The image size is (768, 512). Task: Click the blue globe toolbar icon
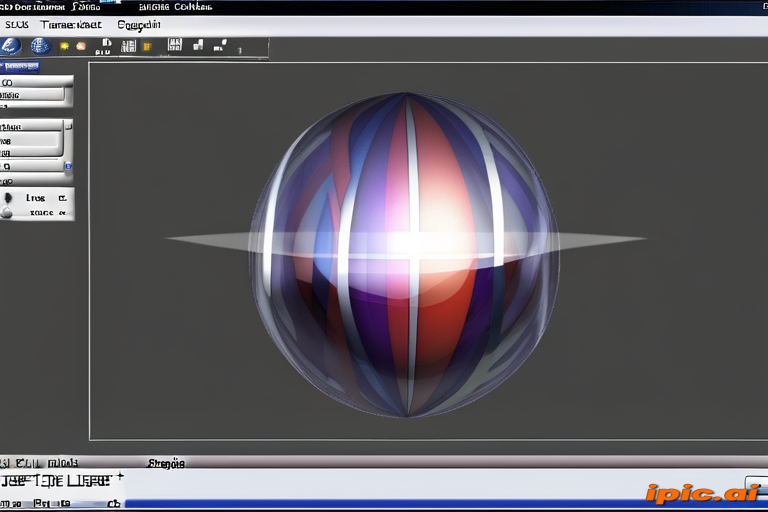(x=40, y=46)
